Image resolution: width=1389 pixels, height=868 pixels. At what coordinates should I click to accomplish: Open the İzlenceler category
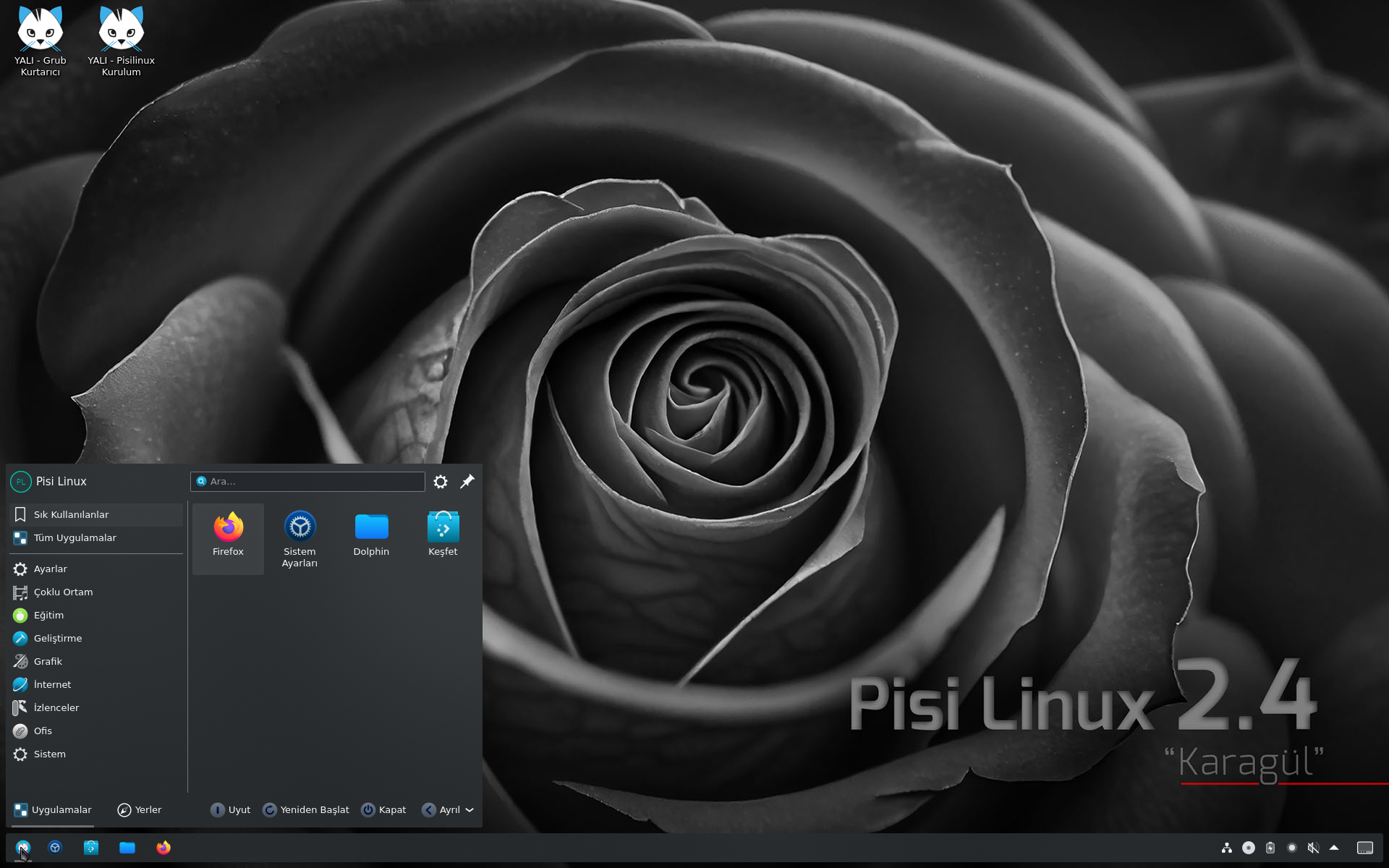[x=96, y=708]
